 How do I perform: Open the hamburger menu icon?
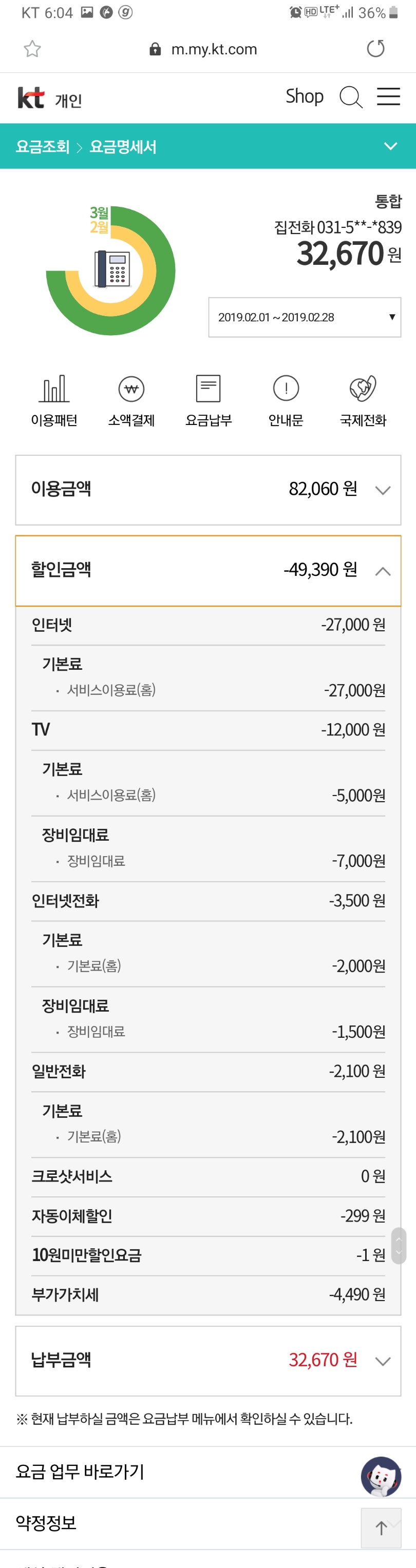388,97
